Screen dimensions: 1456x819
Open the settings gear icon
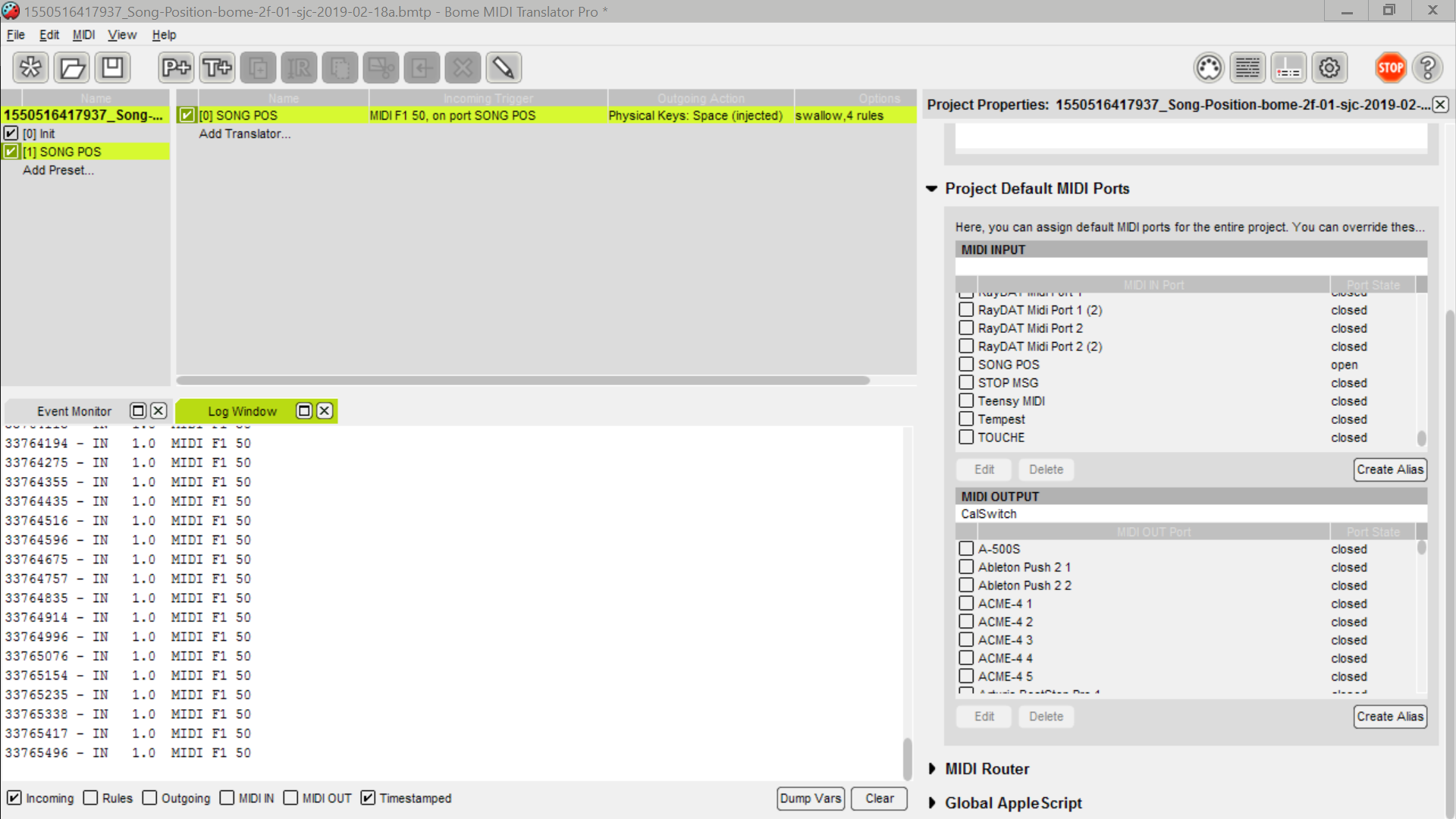coord(1329,68)
